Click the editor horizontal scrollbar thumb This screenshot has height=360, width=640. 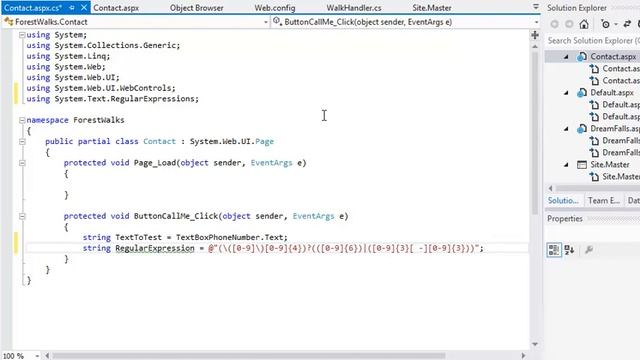pos(249,356)
